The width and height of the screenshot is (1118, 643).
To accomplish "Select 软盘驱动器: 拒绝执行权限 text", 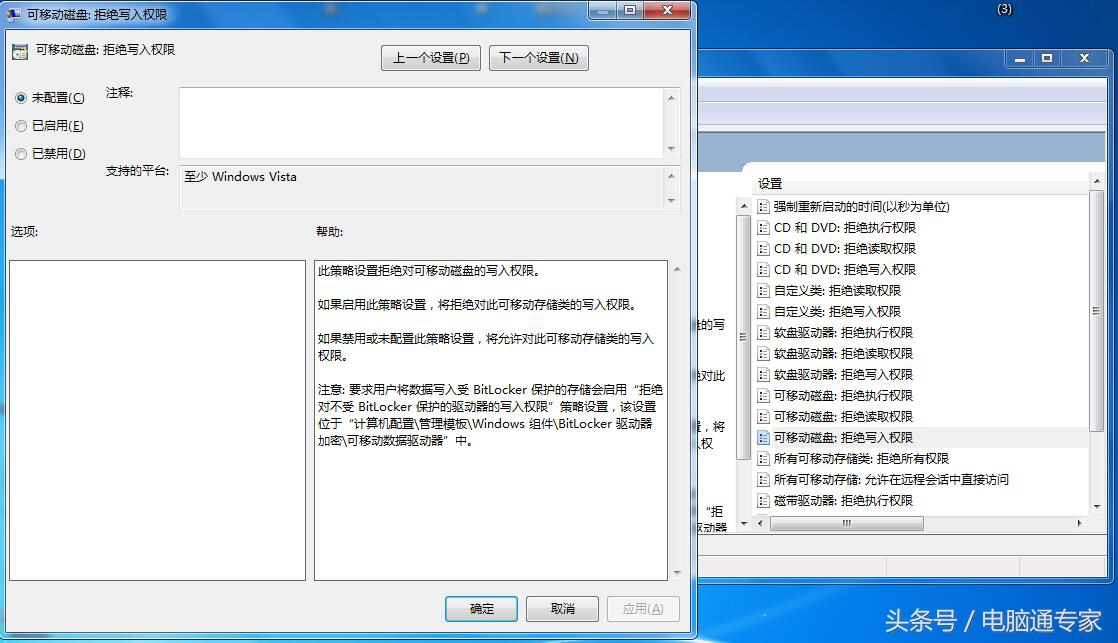I will tap(843, 333).
